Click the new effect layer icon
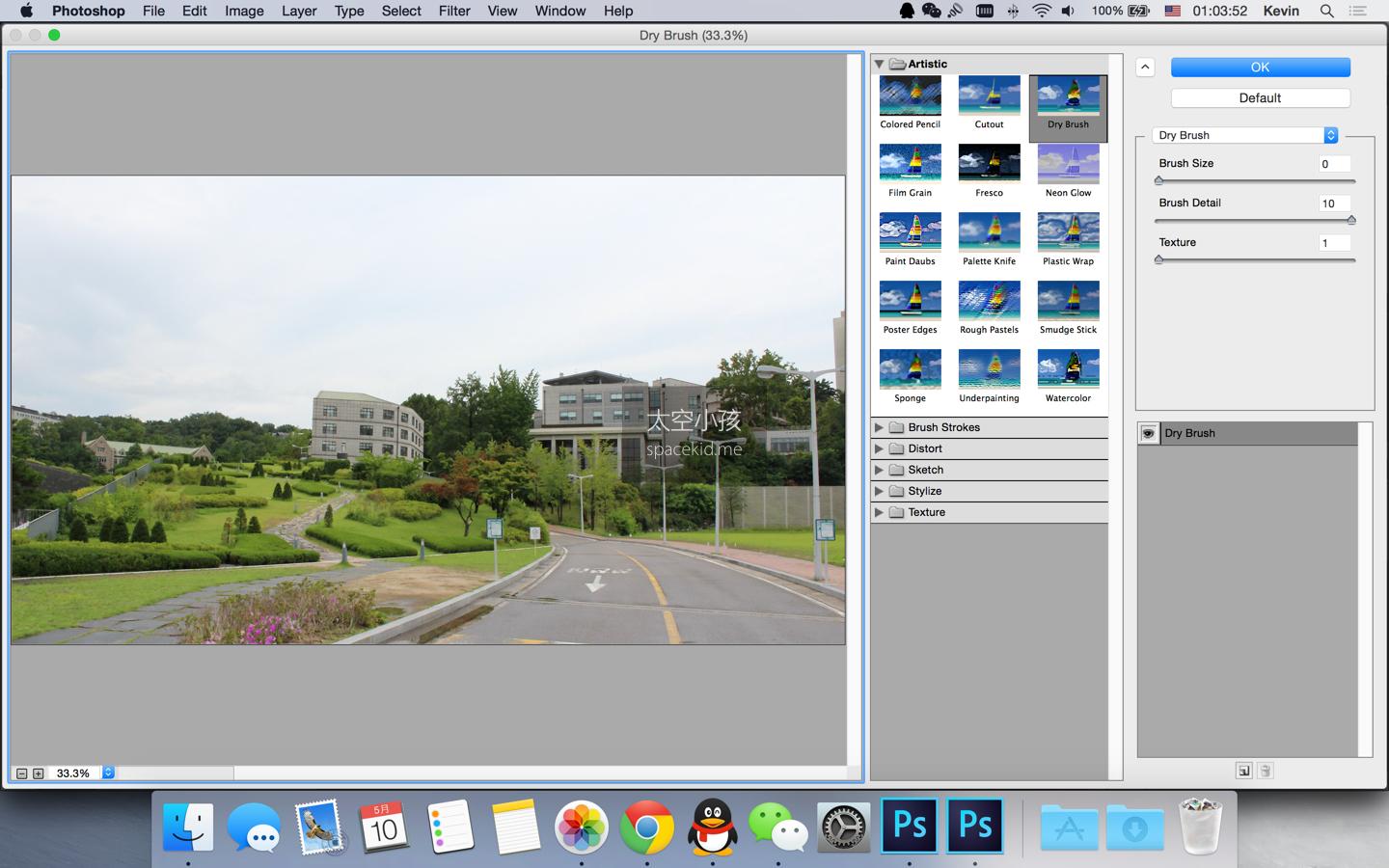Image resolution: width=1389 pixels, height=868 pixels. (1244, 771)
